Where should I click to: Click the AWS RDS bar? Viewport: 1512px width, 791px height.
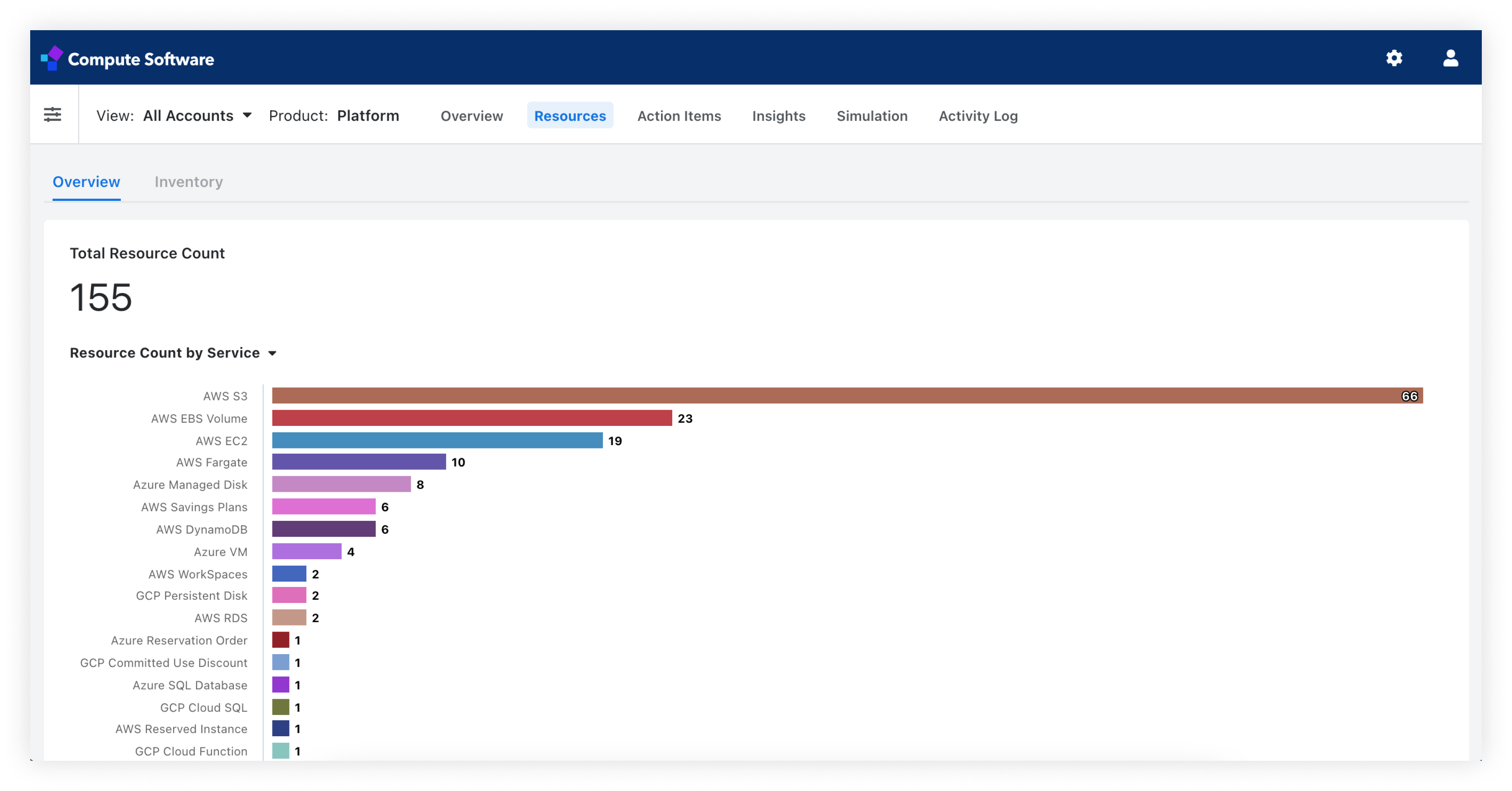[x=289, y=618]
